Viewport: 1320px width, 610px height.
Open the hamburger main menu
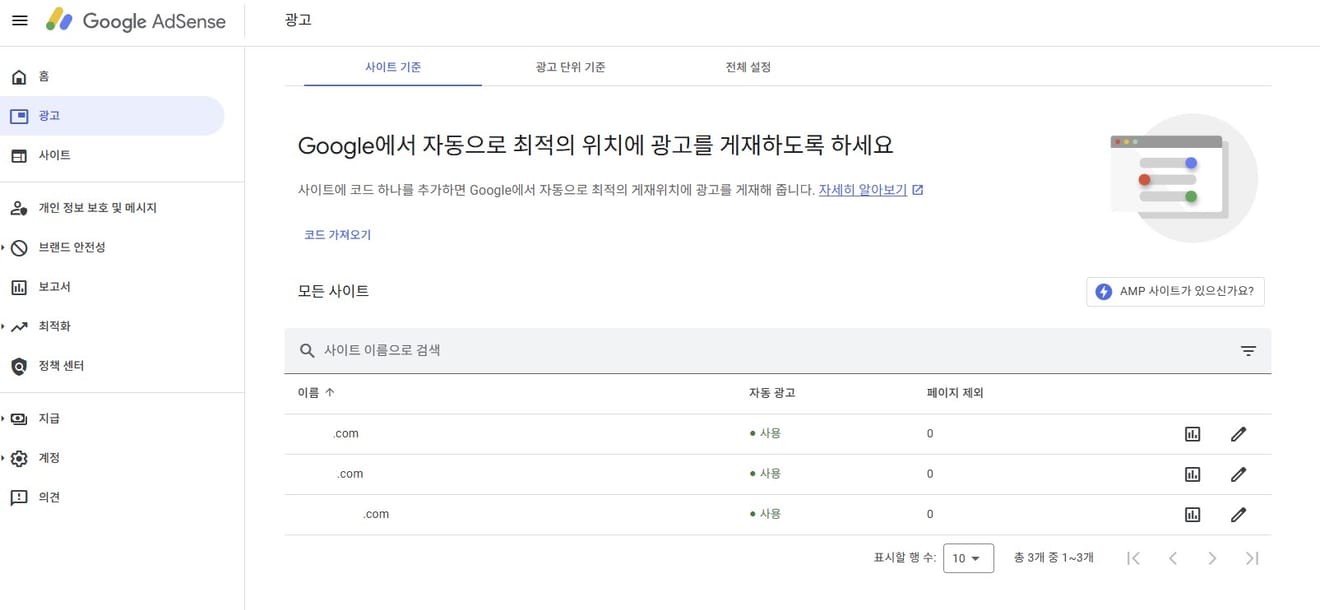[19, 20]
